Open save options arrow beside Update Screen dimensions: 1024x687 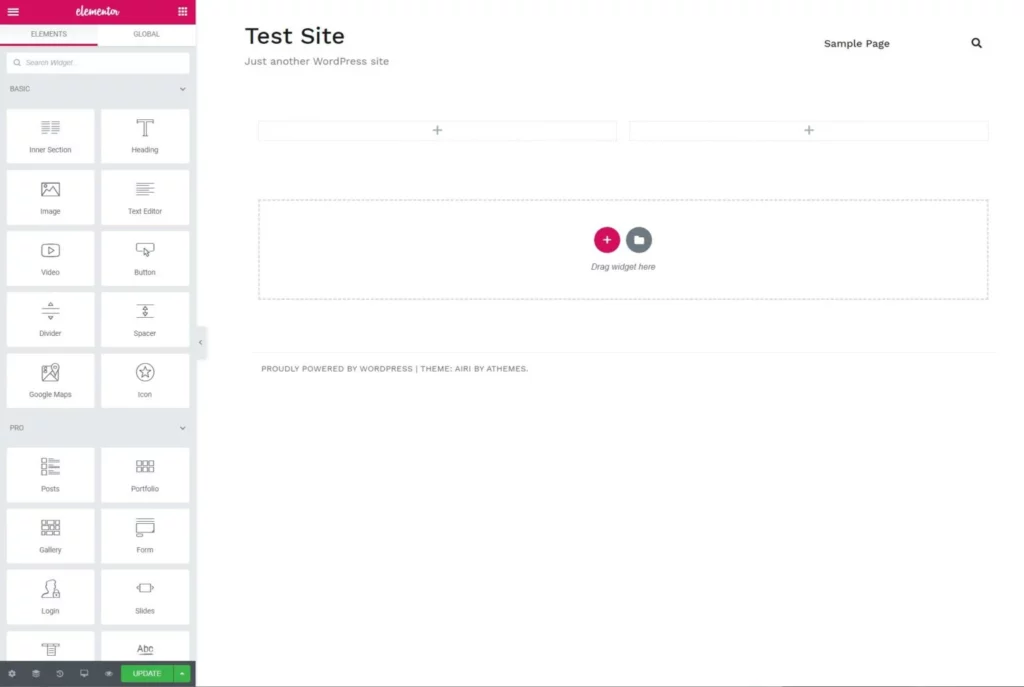pyautogui.click(x=182, y=674)
